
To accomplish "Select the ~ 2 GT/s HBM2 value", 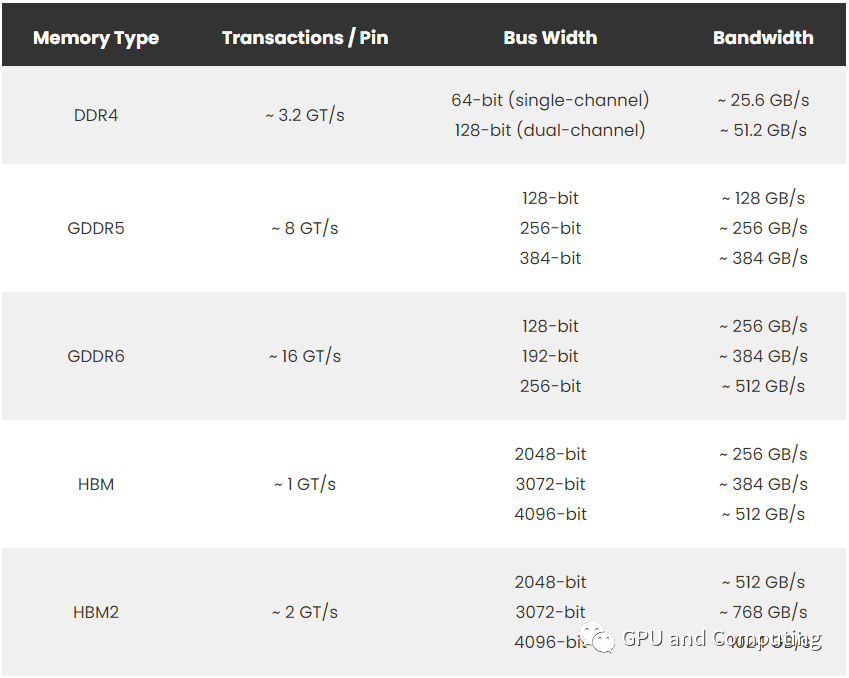I will coord(305,612).
